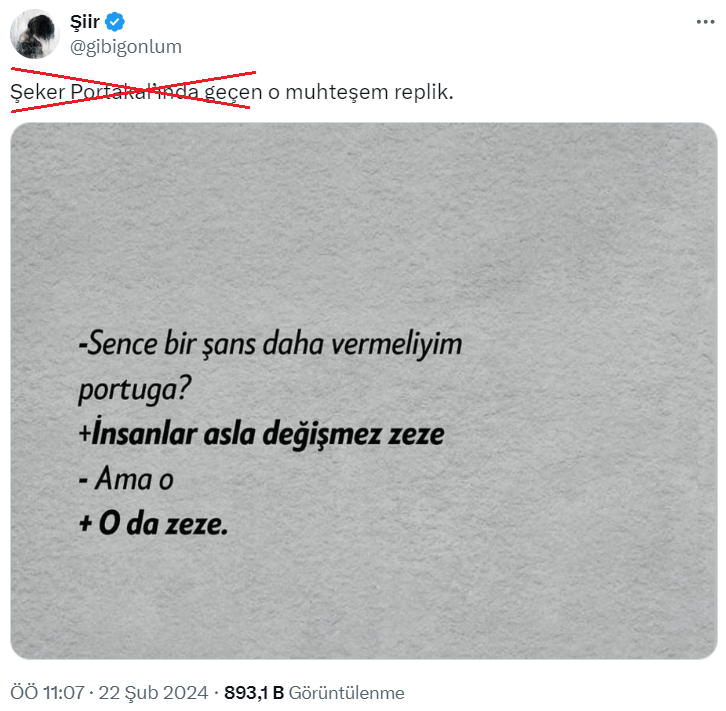Click the 22 Şub 2024 date link
726x711 pixels.
point(153,693)
